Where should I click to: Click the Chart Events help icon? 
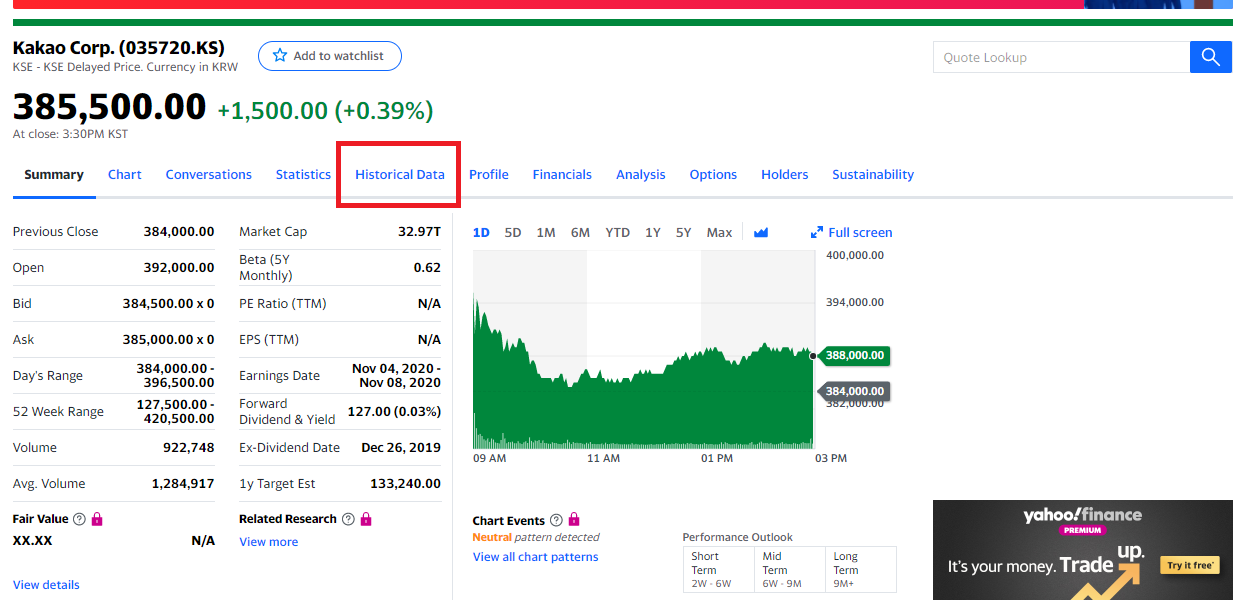pos(556,520)
